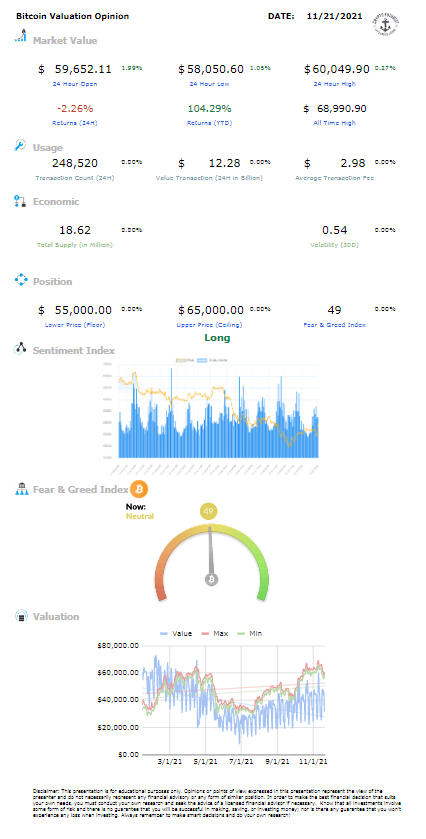Click the All Time High label

[336, 123]
